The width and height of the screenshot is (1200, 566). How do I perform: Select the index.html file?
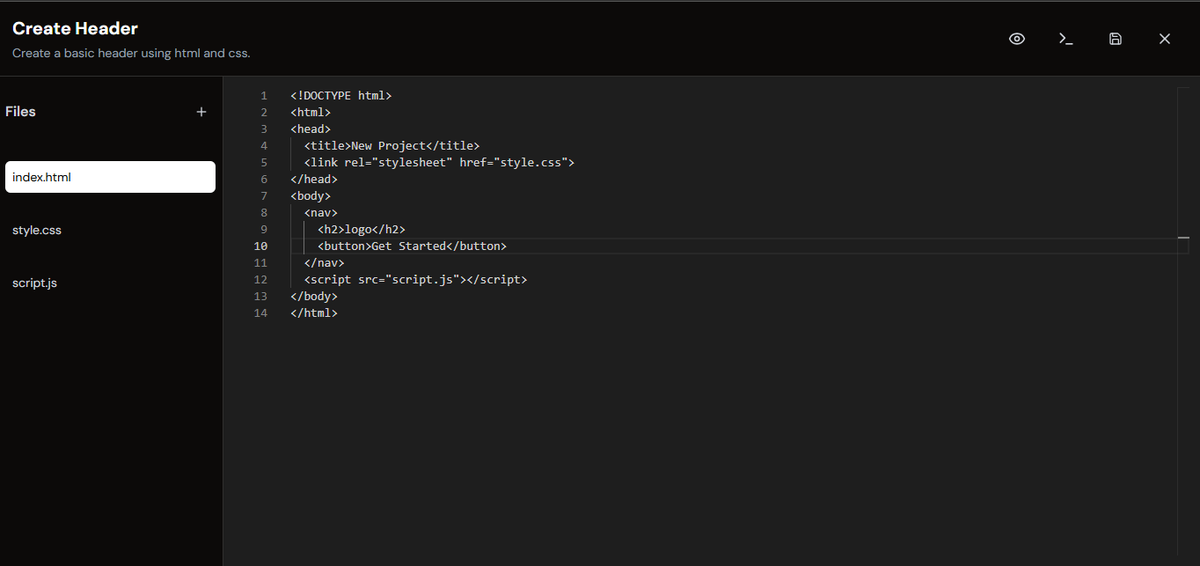point(110,177)
